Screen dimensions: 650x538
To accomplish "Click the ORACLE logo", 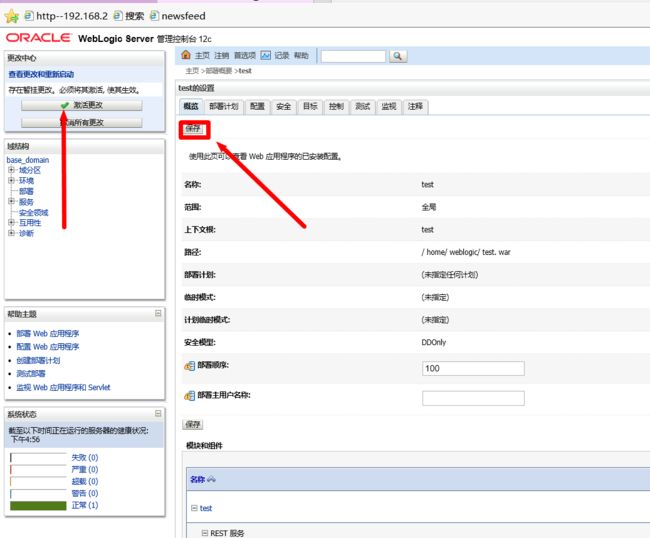I will click(x=39, y=38).
